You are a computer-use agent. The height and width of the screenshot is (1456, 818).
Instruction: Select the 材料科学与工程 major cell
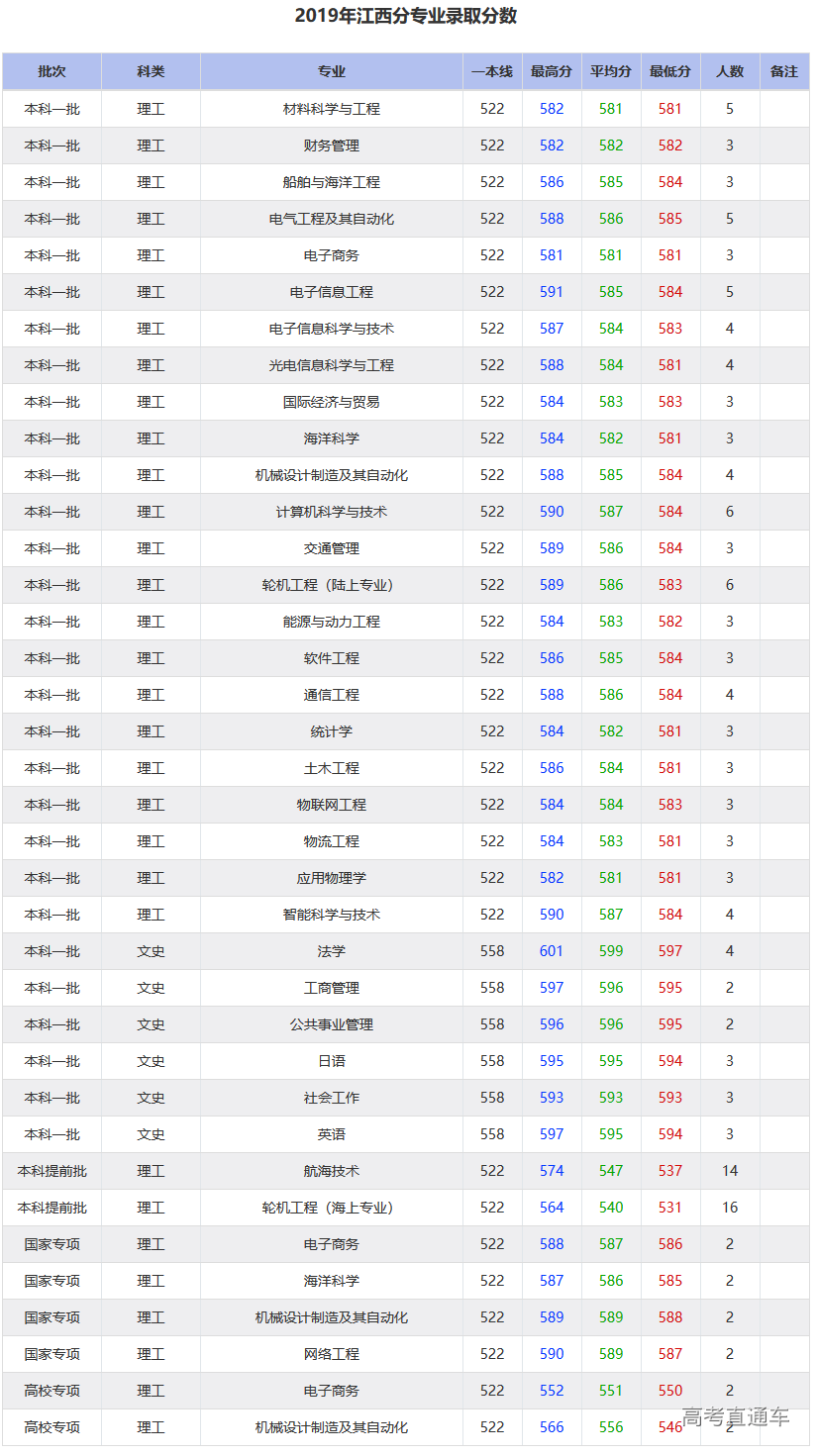331,109
